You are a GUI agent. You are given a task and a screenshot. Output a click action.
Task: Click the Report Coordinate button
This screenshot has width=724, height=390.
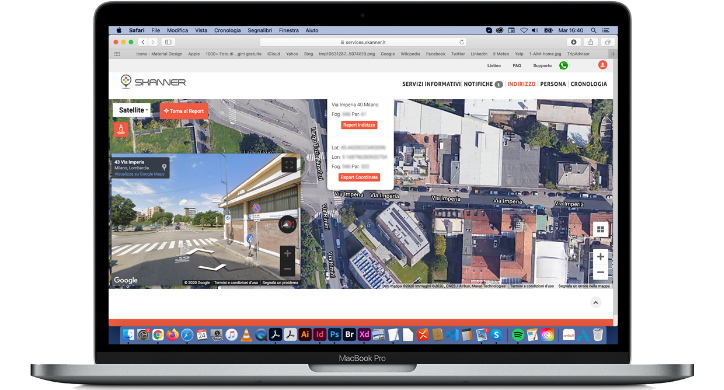coord(359,177)
